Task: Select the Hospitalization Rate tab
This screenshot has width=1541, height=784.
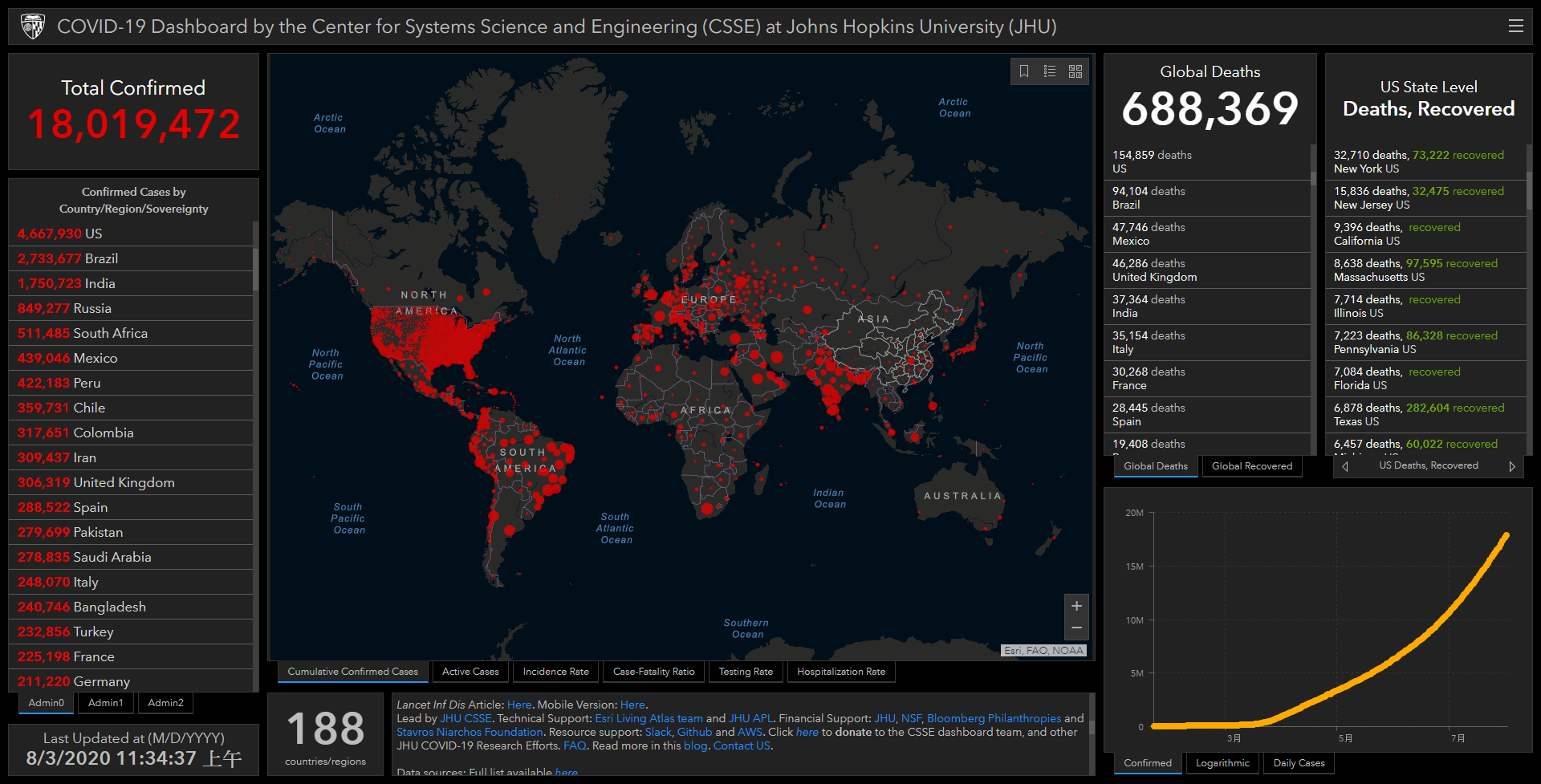Action: (841, 672)
